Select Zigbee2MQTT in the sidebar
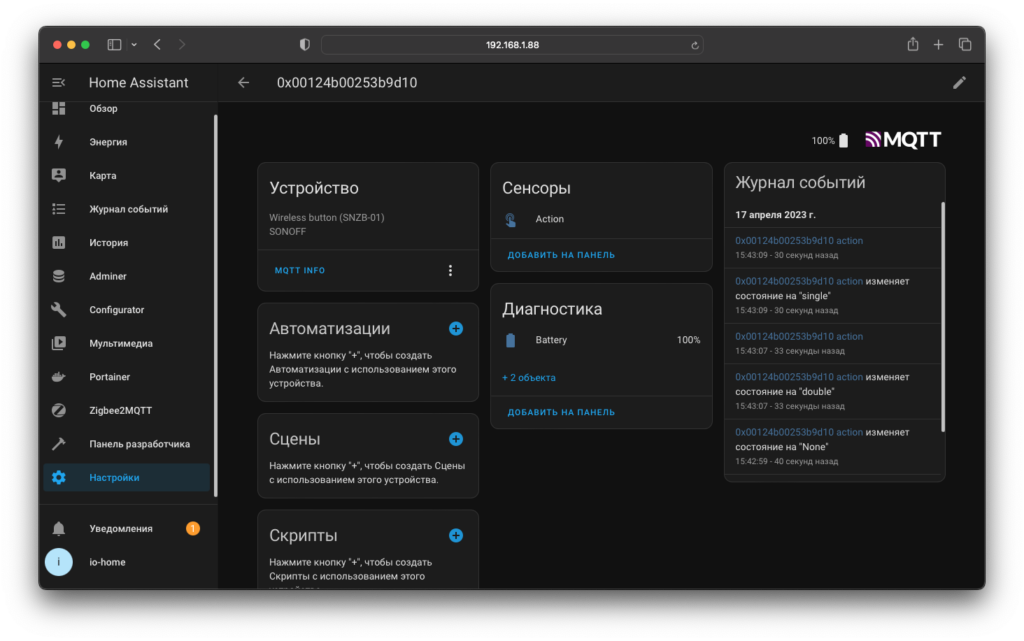Screen dimensions: 1024x641 point(127,410)
